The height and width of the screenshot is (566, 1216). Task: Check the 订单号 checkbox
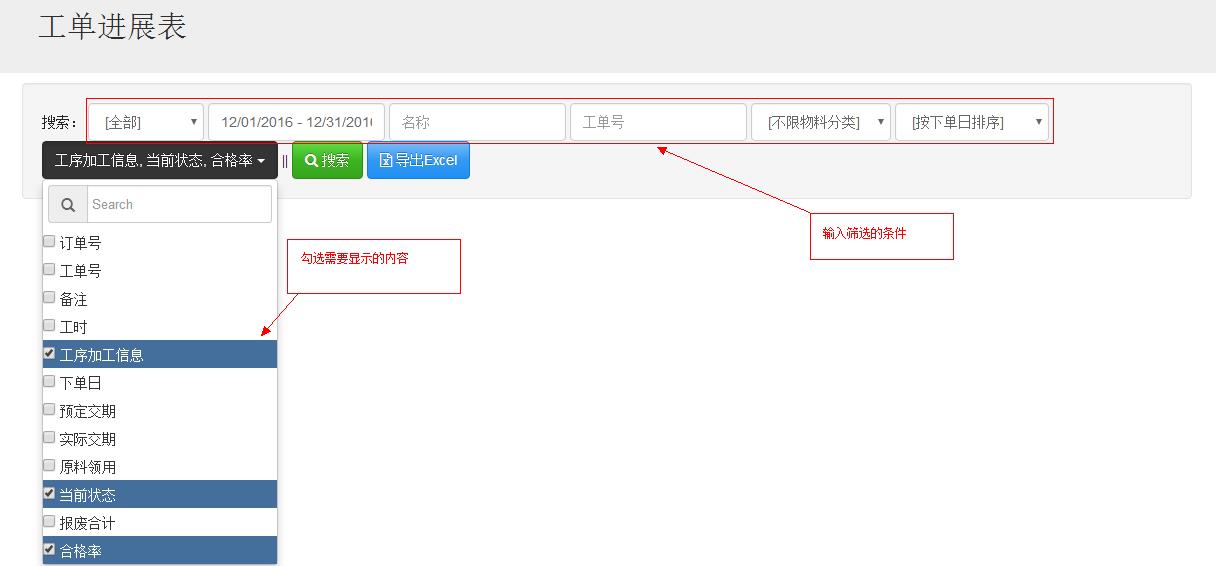[x=49, y=242]
